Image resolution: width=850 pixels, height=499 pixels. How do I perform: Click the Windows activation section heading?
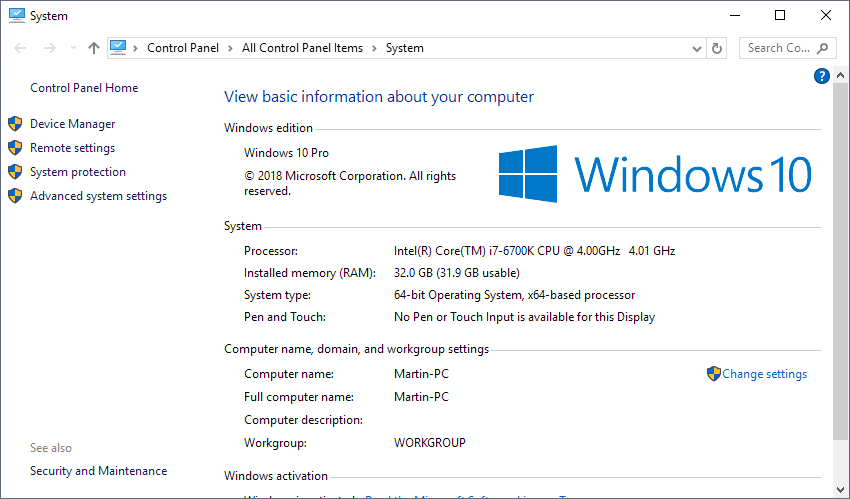pos(275,476)
